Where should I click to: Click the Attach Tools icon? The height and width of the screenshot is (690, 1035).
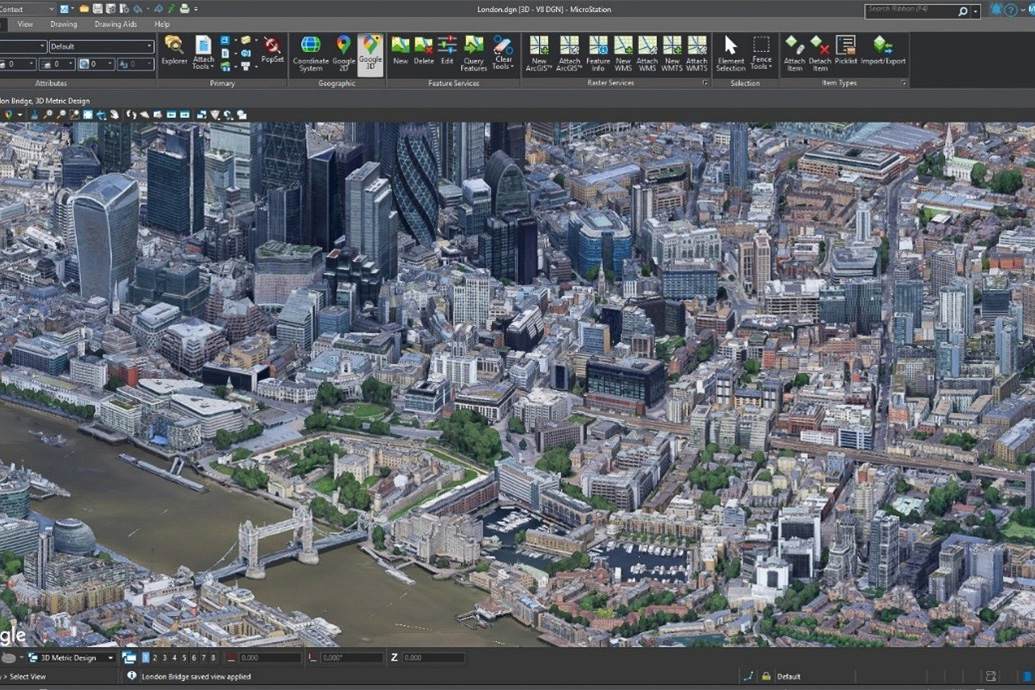pos(203,48)
